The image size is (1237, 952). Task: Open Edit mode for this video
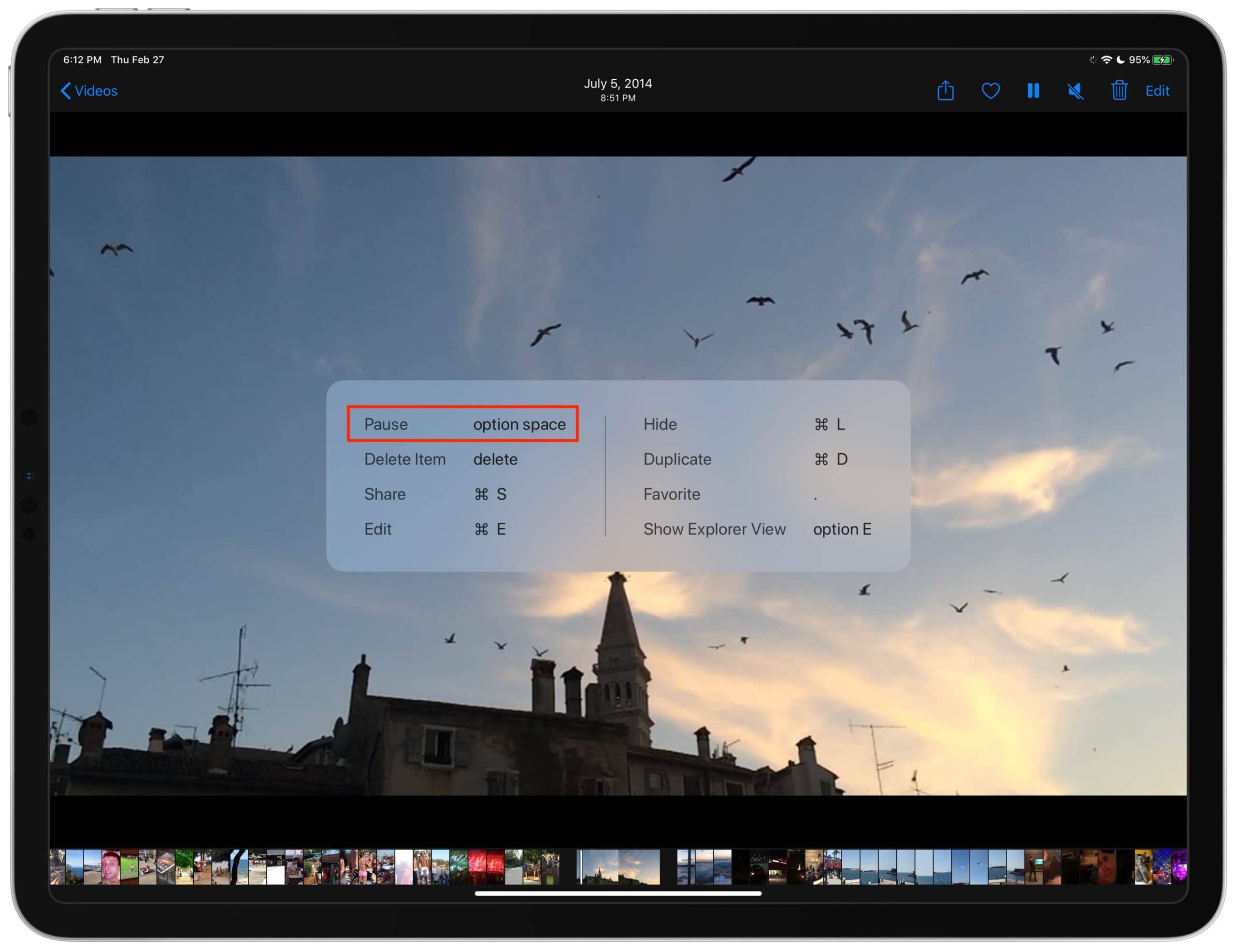[1157, 91]
